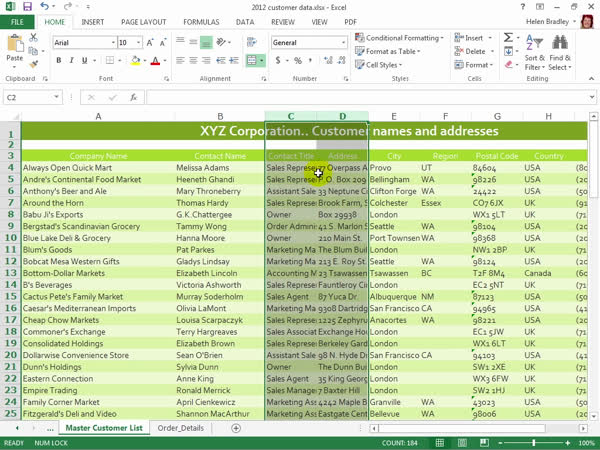This screenshot has height=450, width=600.
Task: Toggle Top Align vertical alignment
Action: click(x=180, y=42)
